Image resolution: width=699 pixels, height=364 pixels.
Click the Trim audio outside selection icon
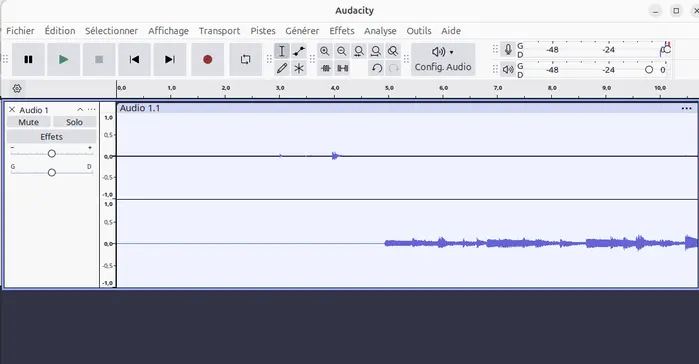[325, 68]
